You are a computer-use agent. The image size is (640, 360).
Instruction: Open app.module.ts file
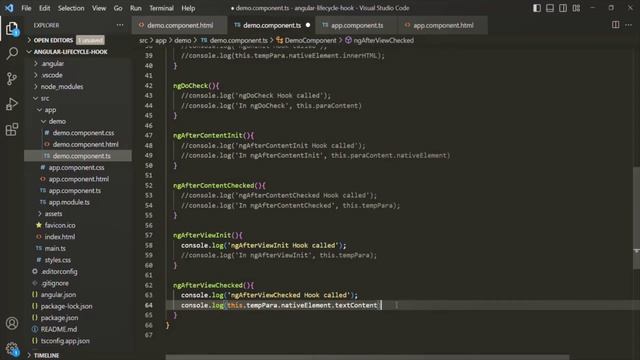[69, 202]
